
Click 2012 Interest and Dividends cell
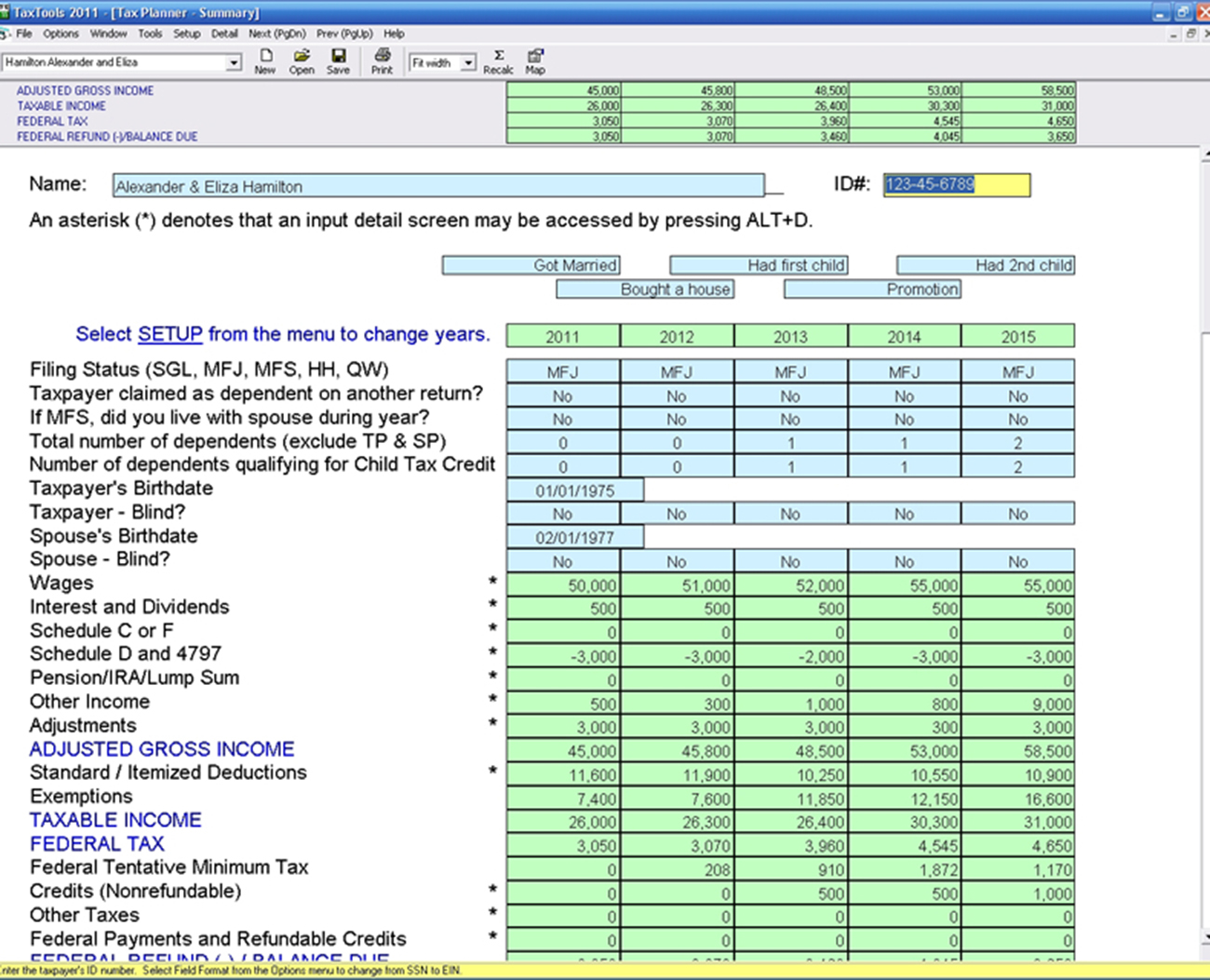[x=677, y=609]
